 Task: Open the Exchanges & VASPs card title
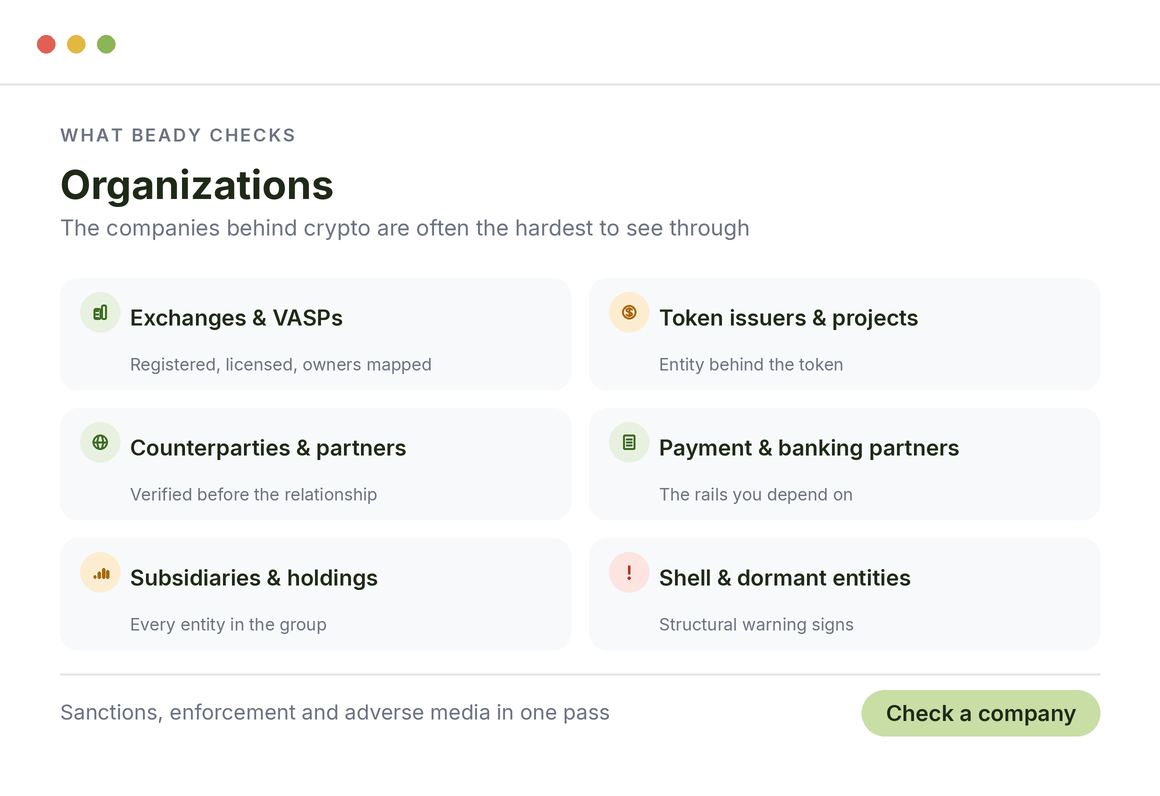click(236, 318)
